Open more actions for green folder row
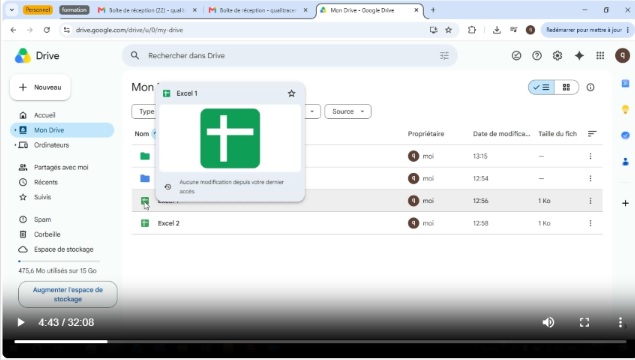 590,156
